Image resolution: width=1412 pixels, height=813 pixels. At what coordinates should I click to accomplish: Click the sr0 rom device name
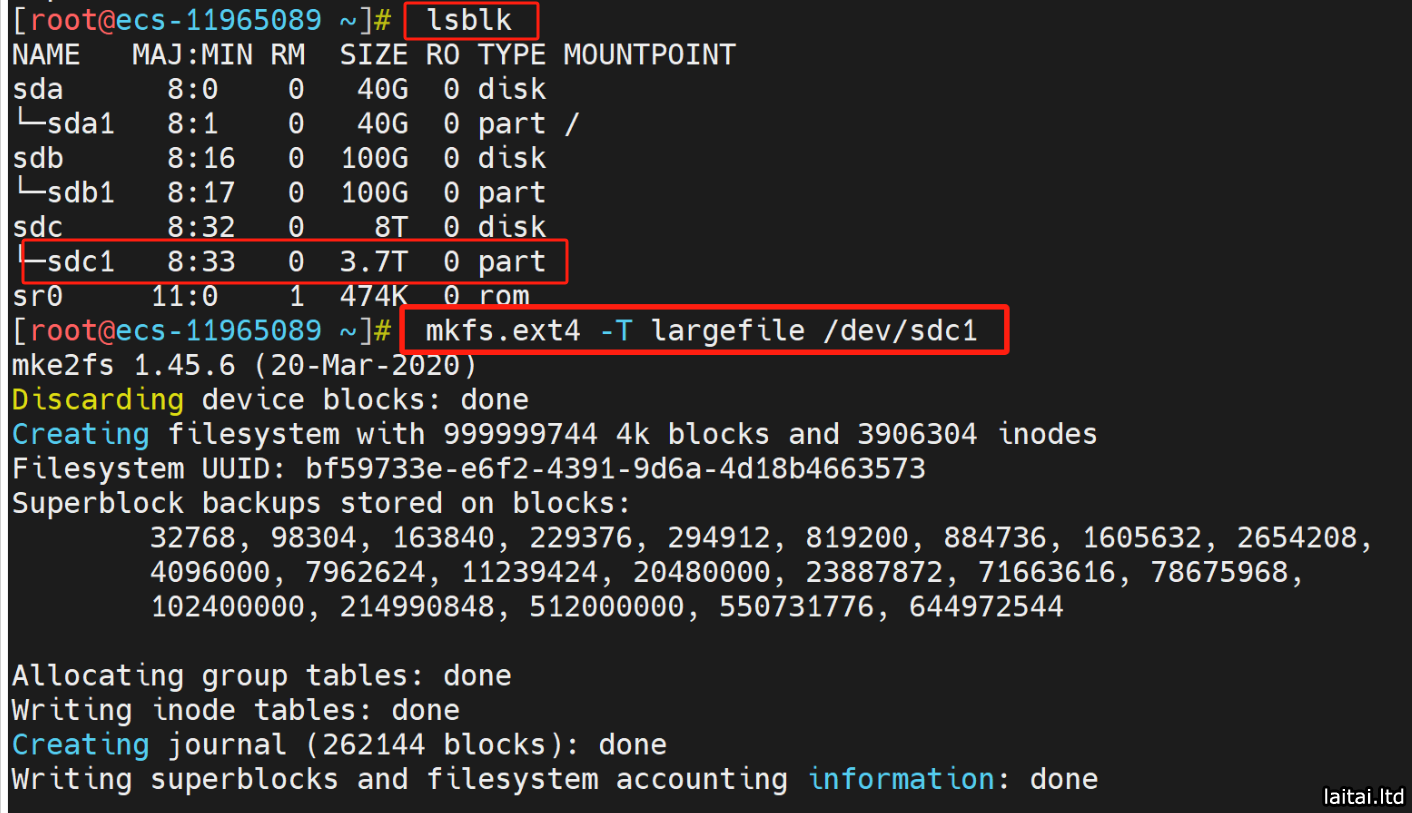pos(37,297)
